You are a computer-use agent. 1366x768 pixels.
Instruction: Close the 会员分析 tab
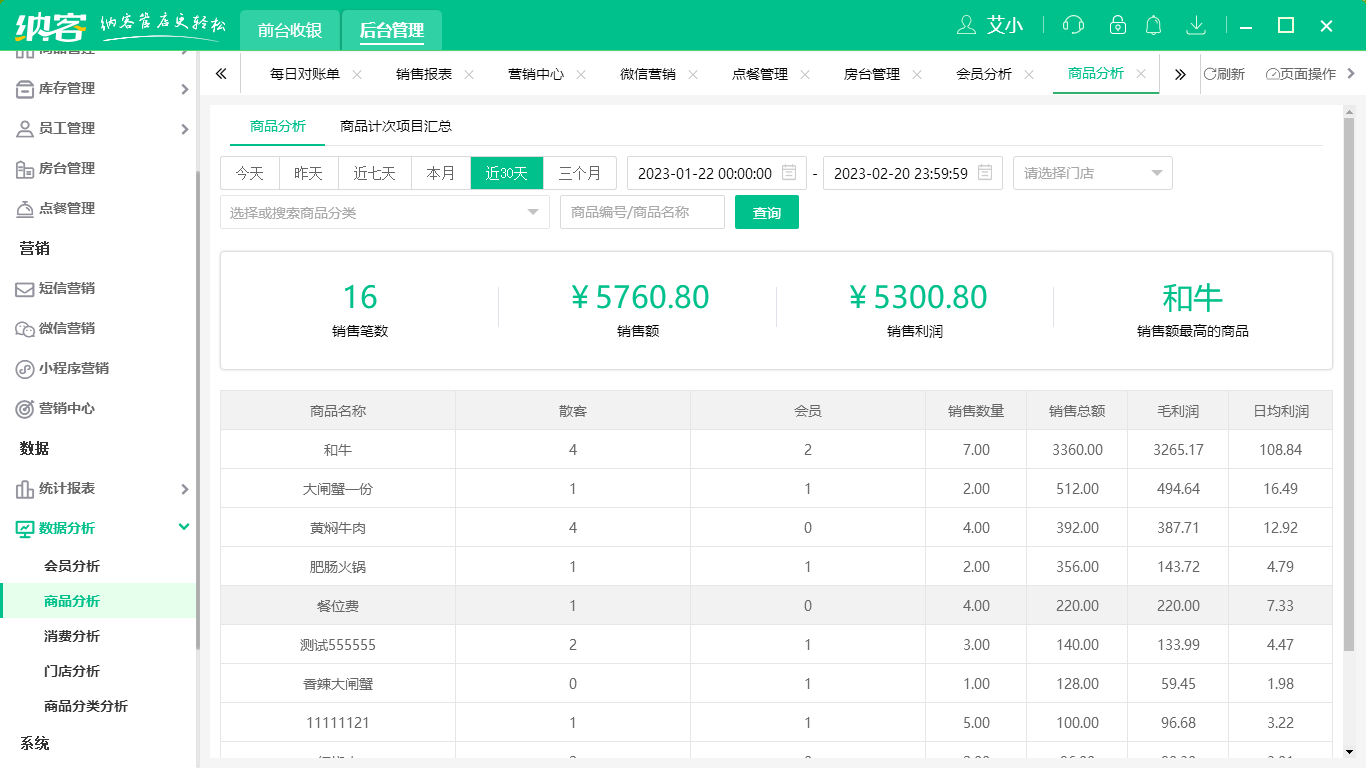coord(1029,74)
